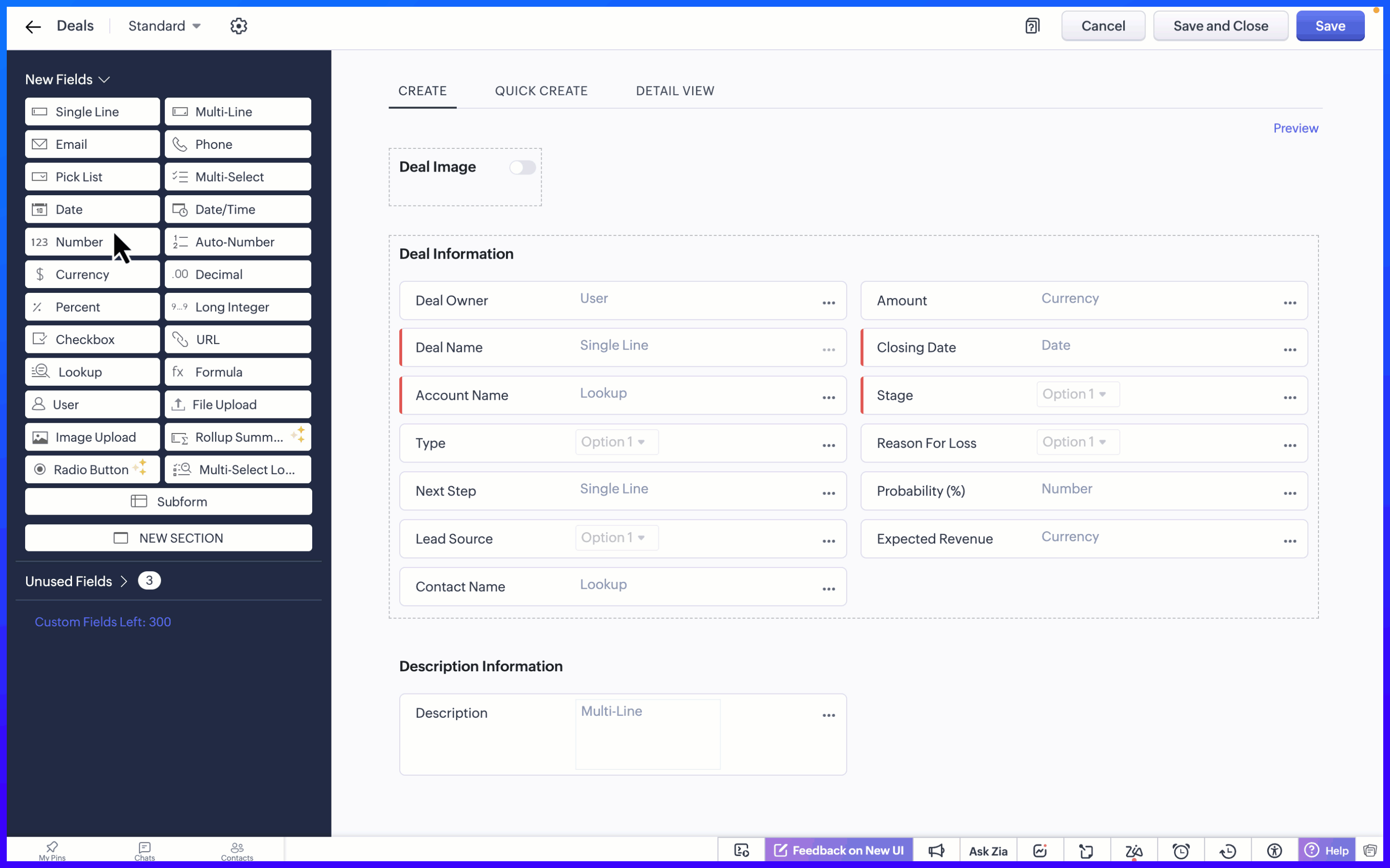The image size is (1390, 868).
Task: Click the back arrow next to Deals
Action: tap(33, 27)
